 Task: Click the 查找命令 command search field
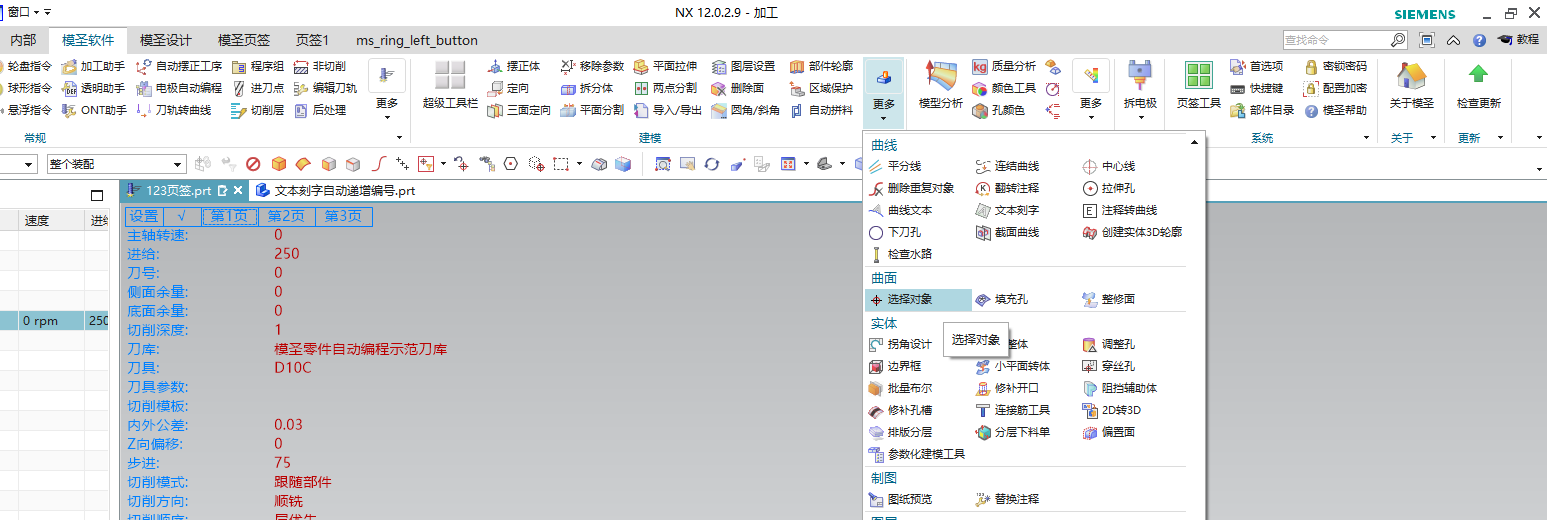1337,40
